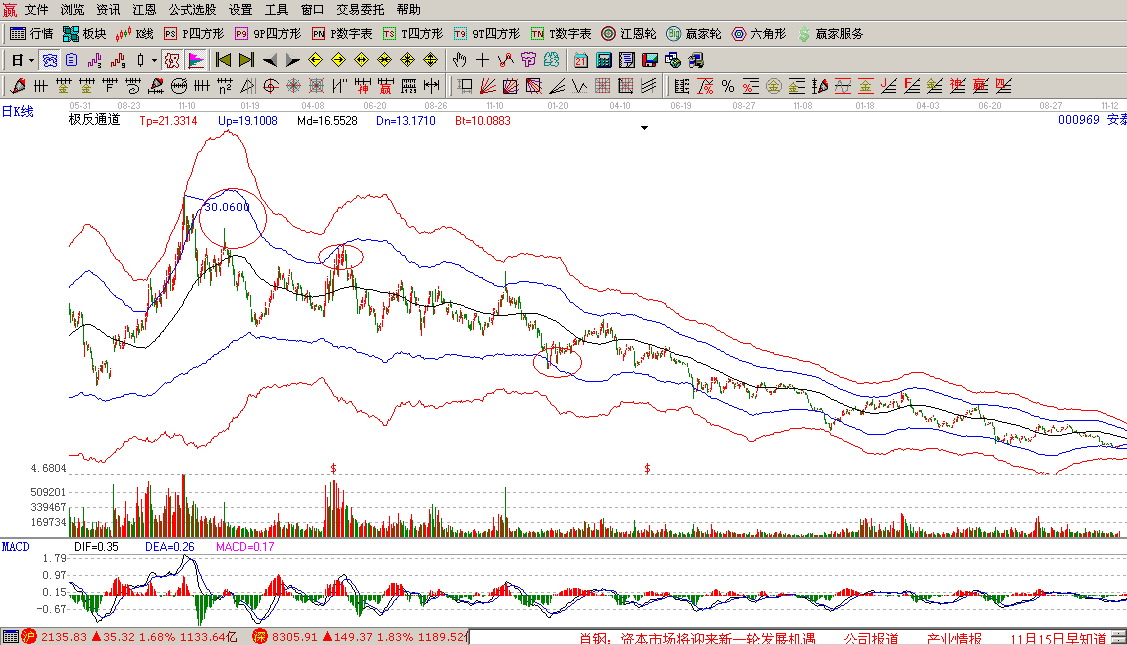Click the percent sign analysis icon
This screenshot has height=645, width=1127.
(x=727, y=85)
